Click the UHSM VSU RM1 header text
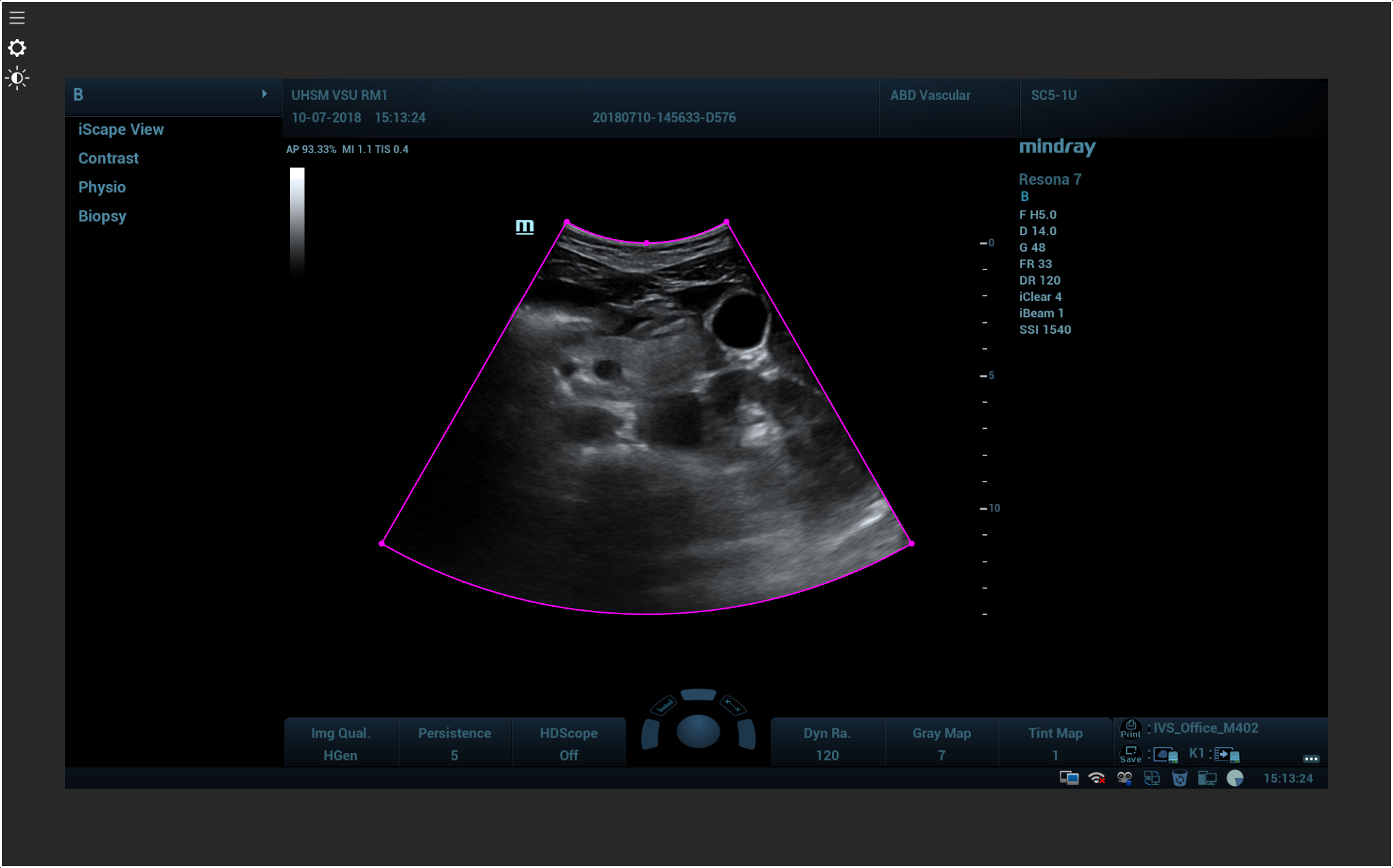Image resolution: width=1393 pixels, height=868 pixels. click(x=339, y=96)
